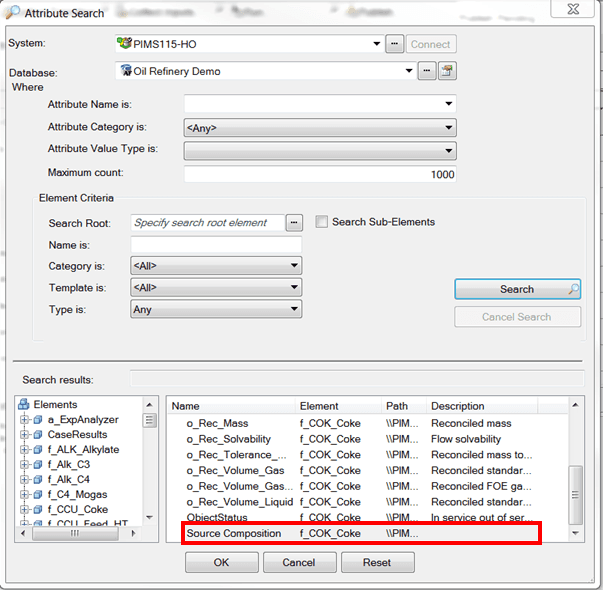The height and width of the screenshot is (590, 603).
Task: Click the elements tree scroll up arrow
Action: click(x=150, y=405)
